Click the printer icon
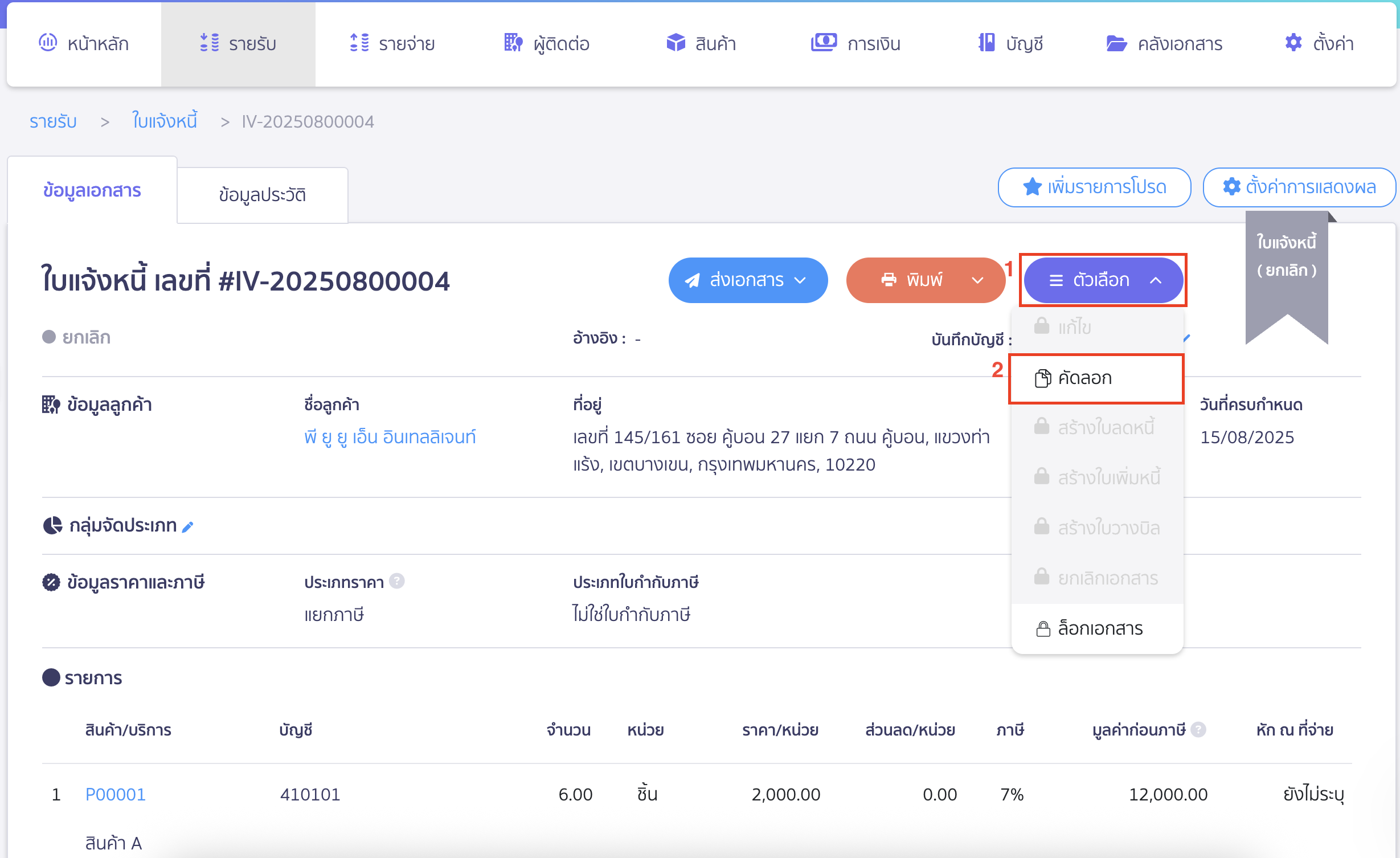Viewport: 1400px width, 858px height. (889, 280)
